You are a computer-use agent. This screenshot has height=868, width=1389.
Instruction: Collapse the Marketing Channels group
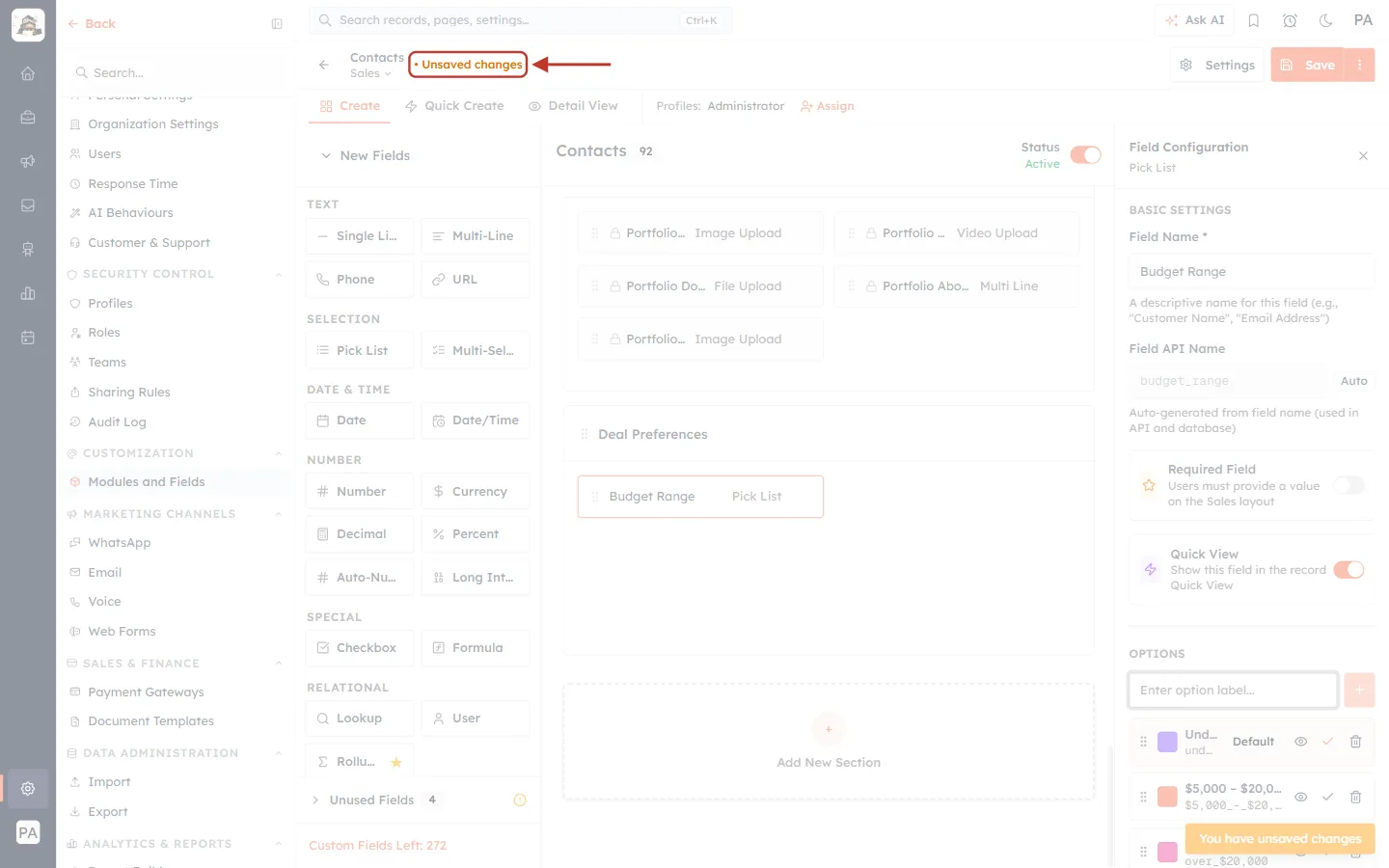click(x=279, y=514)
